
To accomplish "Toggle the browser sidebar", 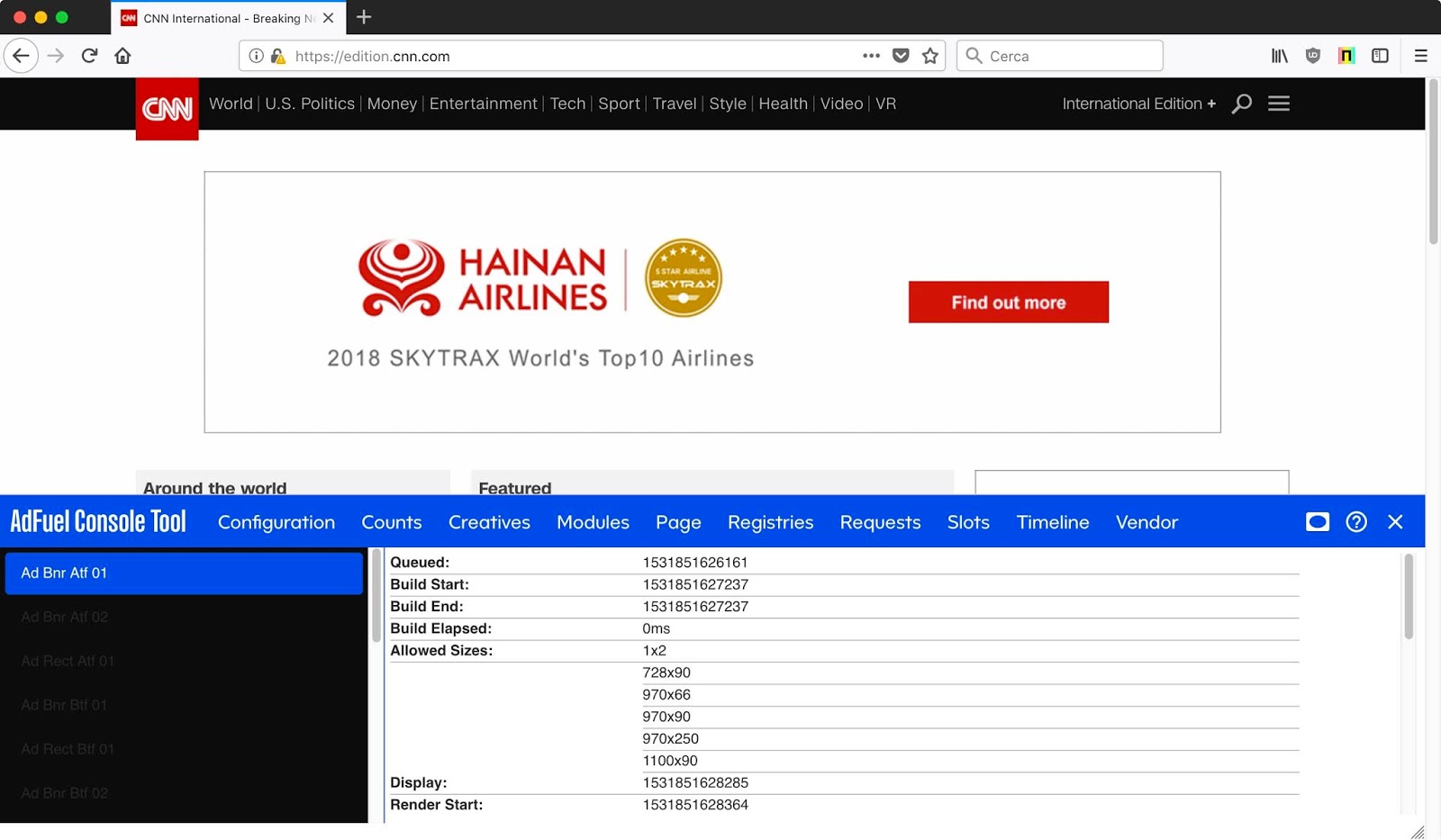I will (x=1380, y=56).
